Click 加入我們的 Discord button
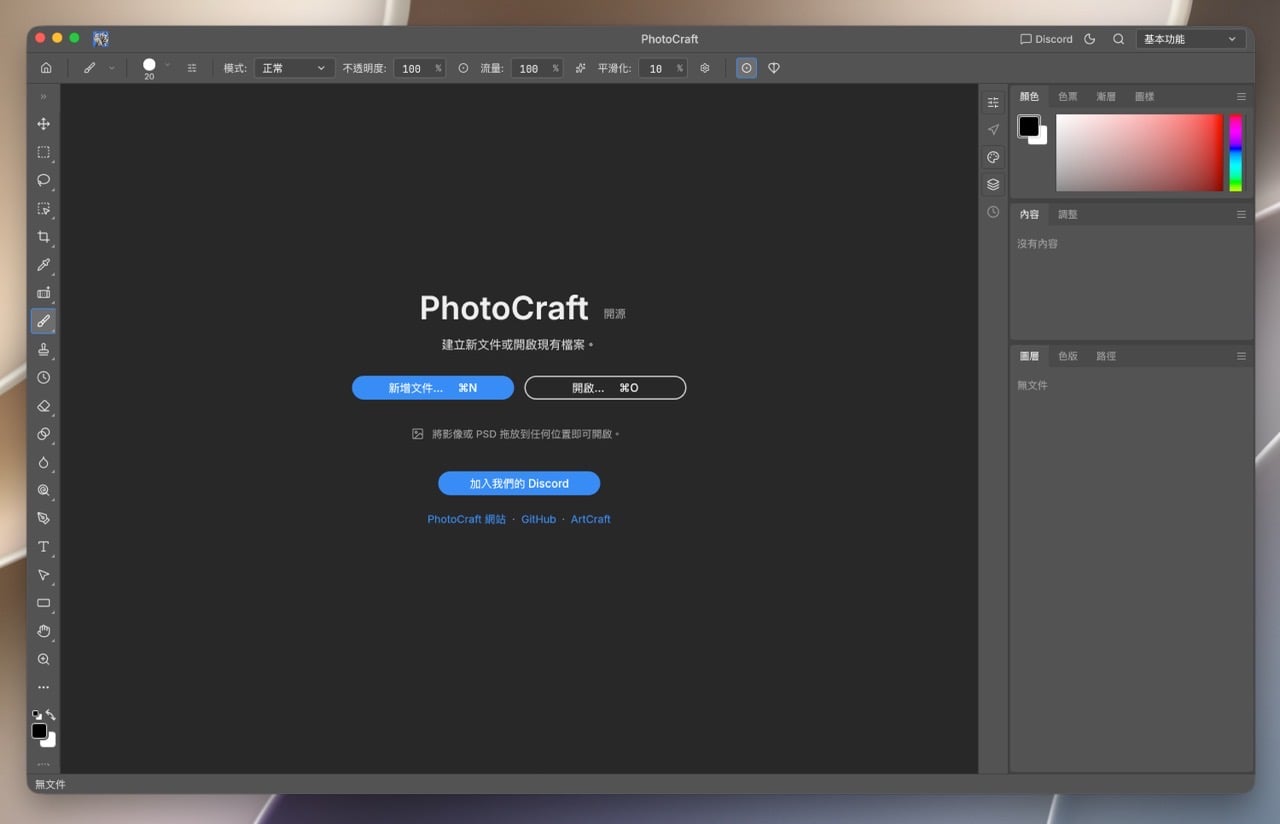The height and width of the screenshot is (824, 1280). coord(519,483)
